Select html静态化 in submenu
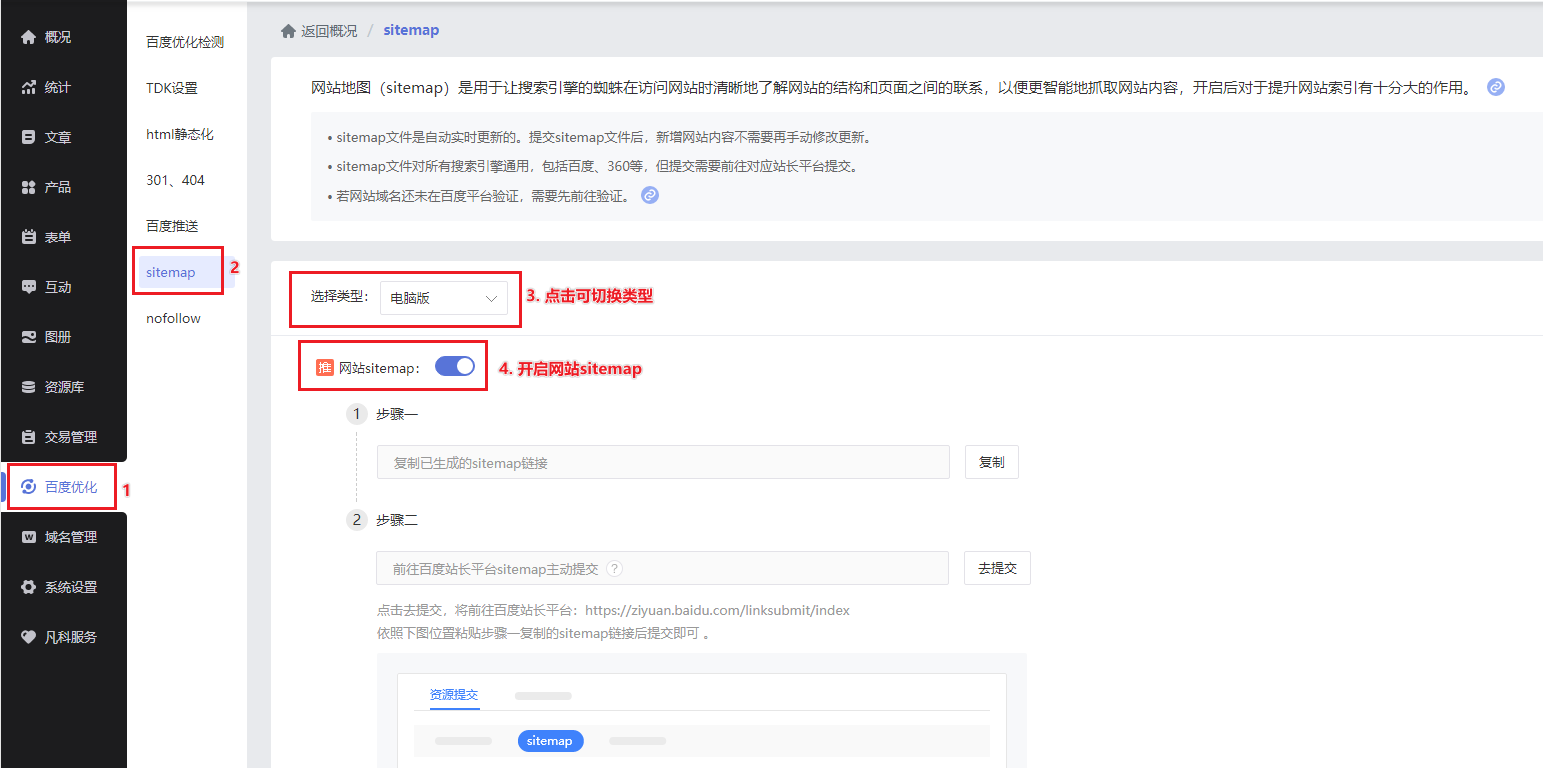This screenshot has height=768, width=1543. tap(180, 134)
